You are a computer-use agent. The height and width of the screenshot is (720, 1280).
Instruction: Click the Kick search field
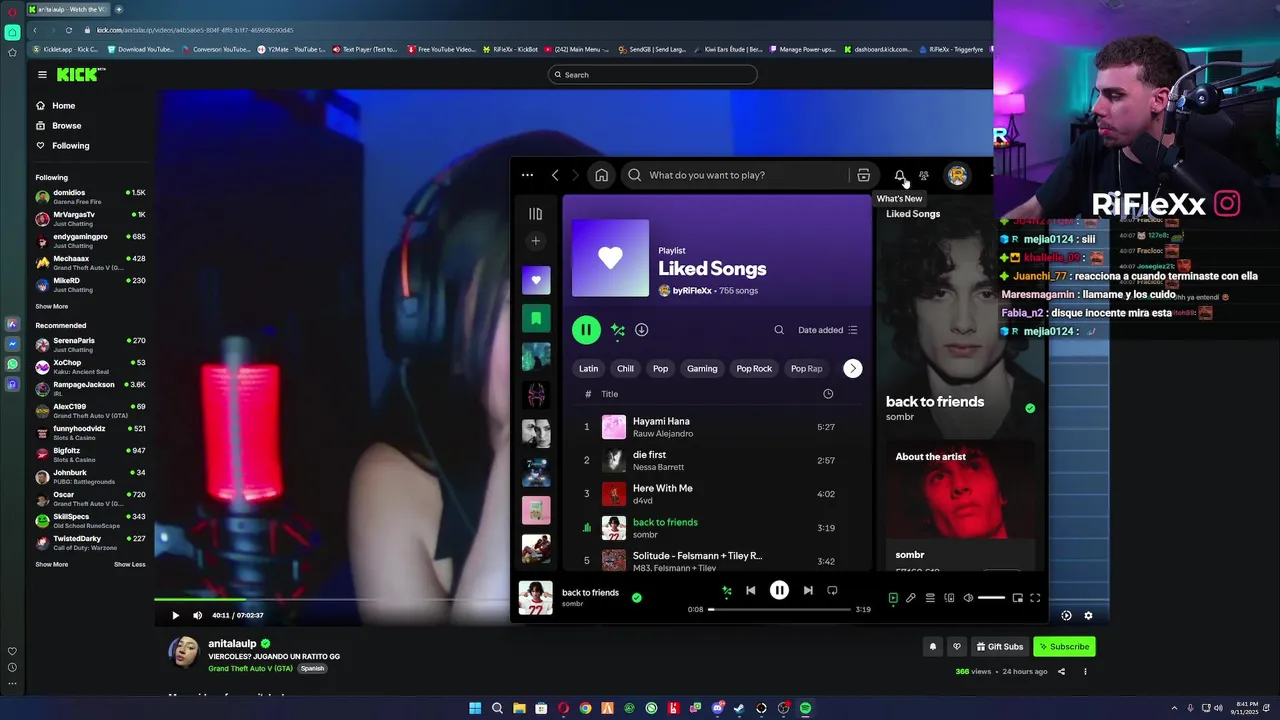click(652, 75)
